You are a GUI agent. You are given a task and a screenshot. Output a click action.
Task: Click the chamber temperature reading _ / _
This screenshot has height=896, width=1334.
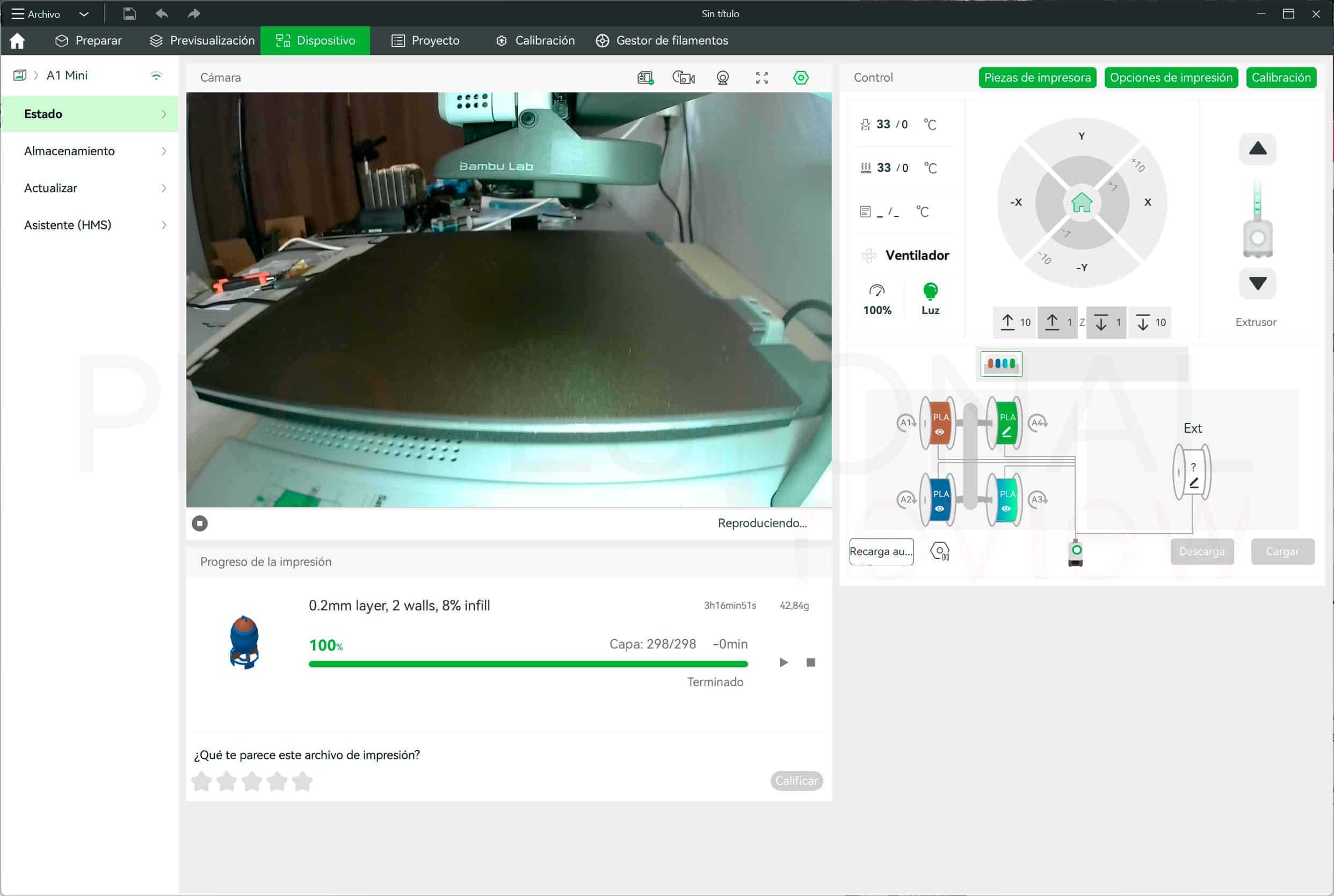click(888, 212)
